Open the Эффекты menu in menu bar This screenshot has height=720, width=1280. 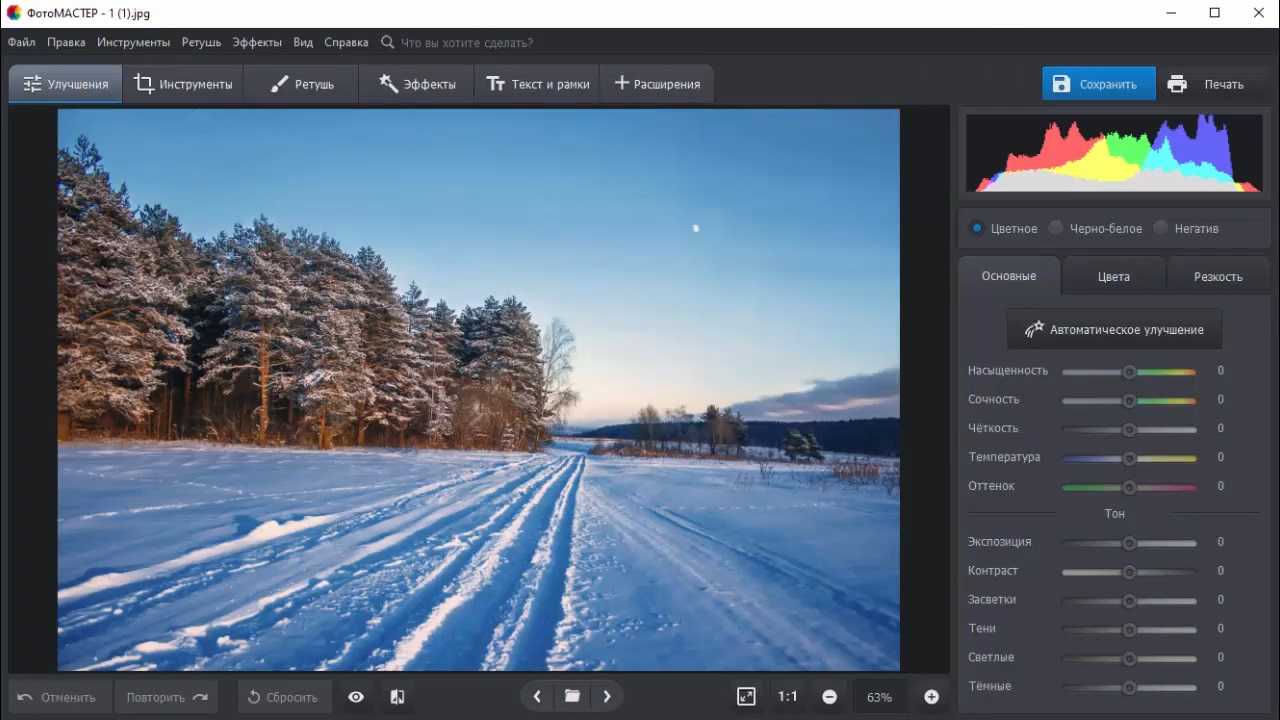pyautogui.click(x=257, y=43)
